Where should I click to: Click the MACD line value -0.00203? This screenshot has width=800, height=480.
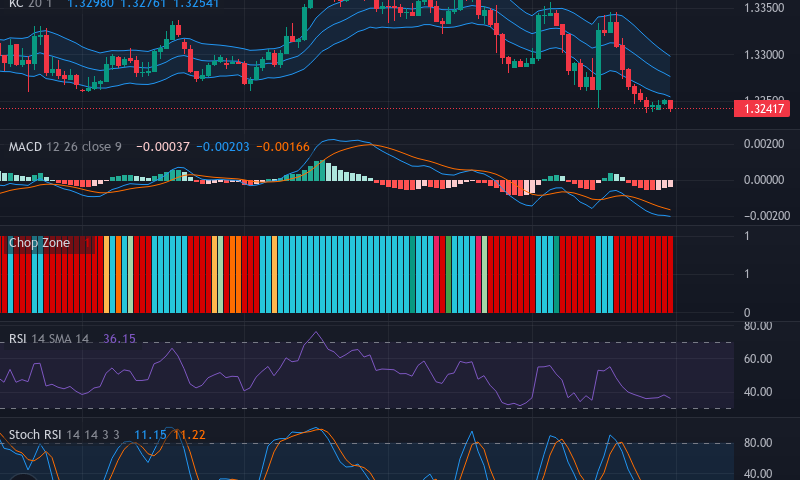click(223, 147)
